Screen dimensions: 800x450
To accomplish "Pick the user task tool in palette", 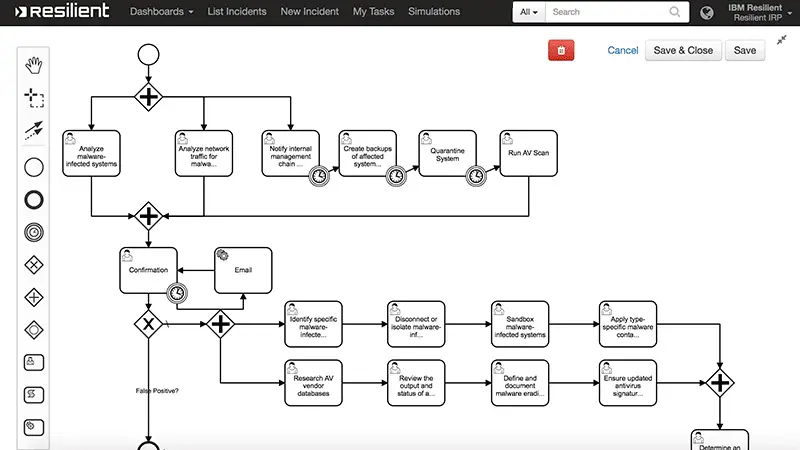I will point(34,363).
